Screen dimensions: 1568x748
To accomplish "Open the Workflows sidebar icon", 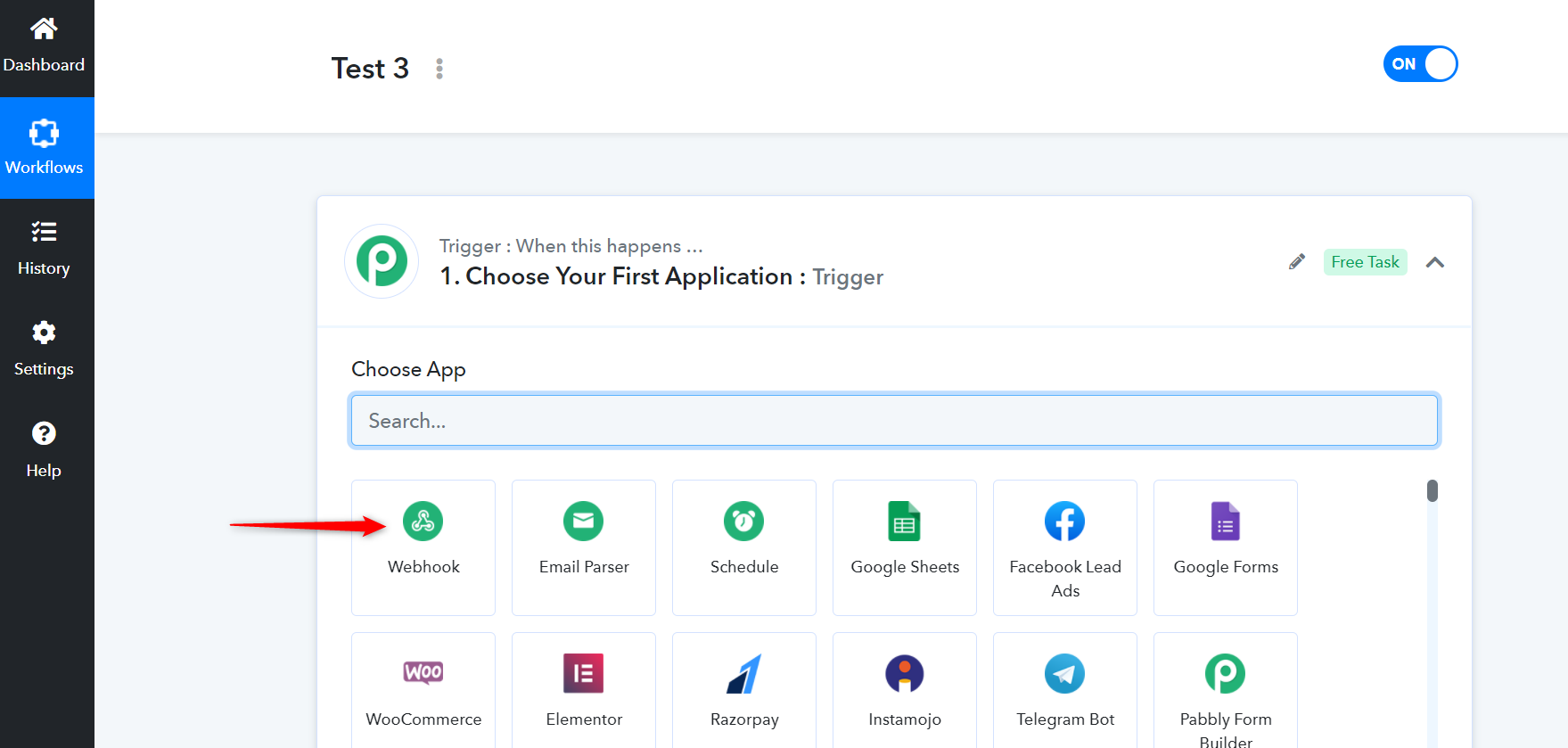I will [x=44, y=133].
